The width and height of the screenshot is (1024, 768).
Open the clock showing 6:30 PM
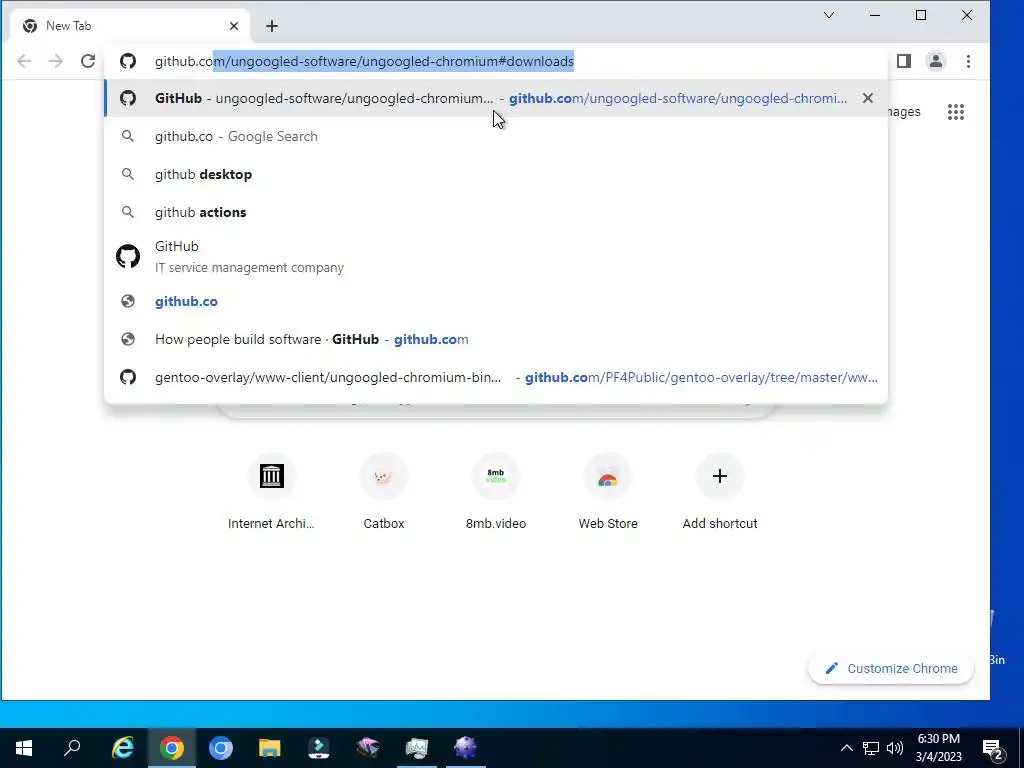pyautogui.click(x=938, y=748)
